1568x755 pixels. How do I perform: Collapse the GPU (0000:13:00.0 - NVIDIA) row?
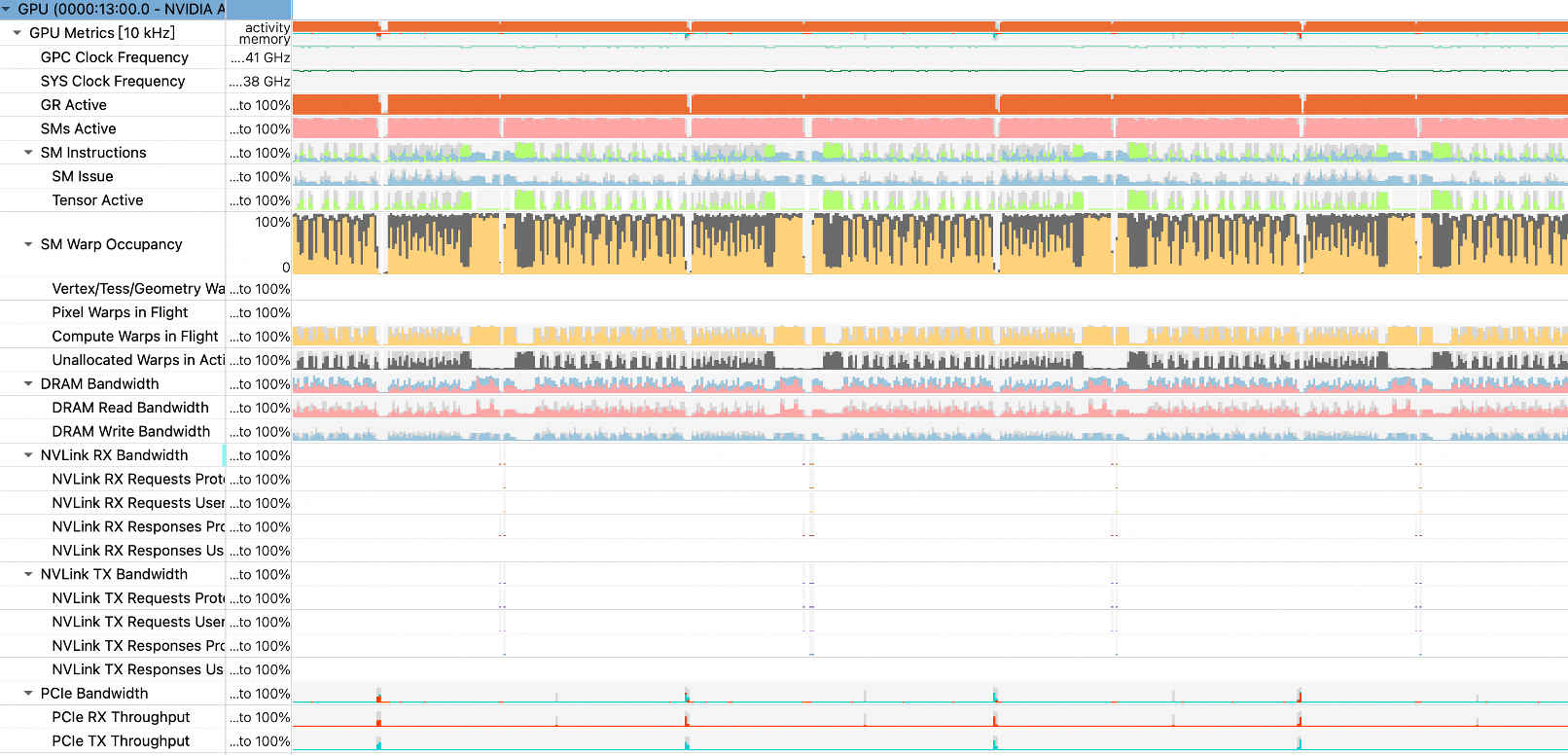point(7,9)
